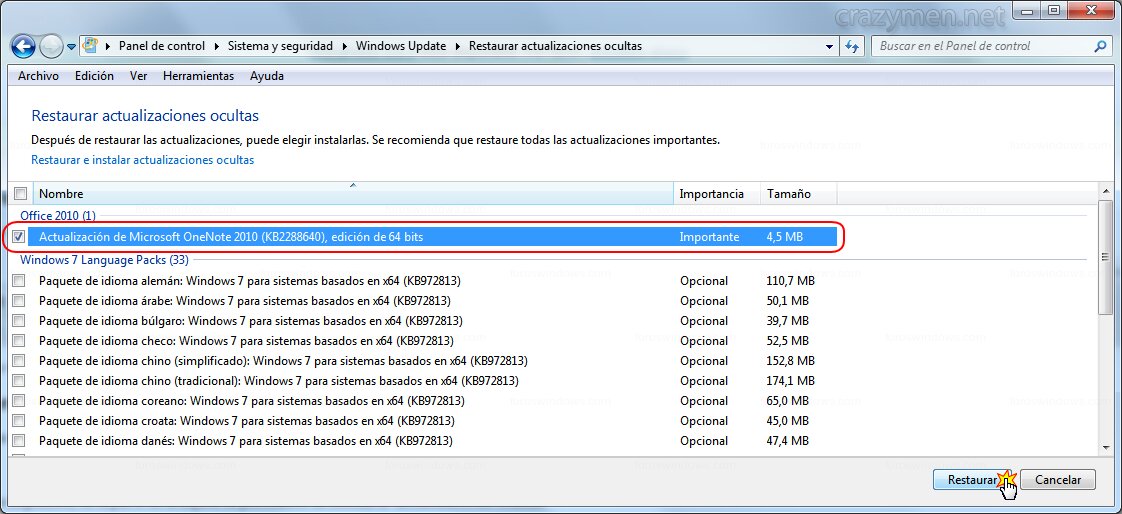Open the Archivo menu

click(x=39, y=76)
